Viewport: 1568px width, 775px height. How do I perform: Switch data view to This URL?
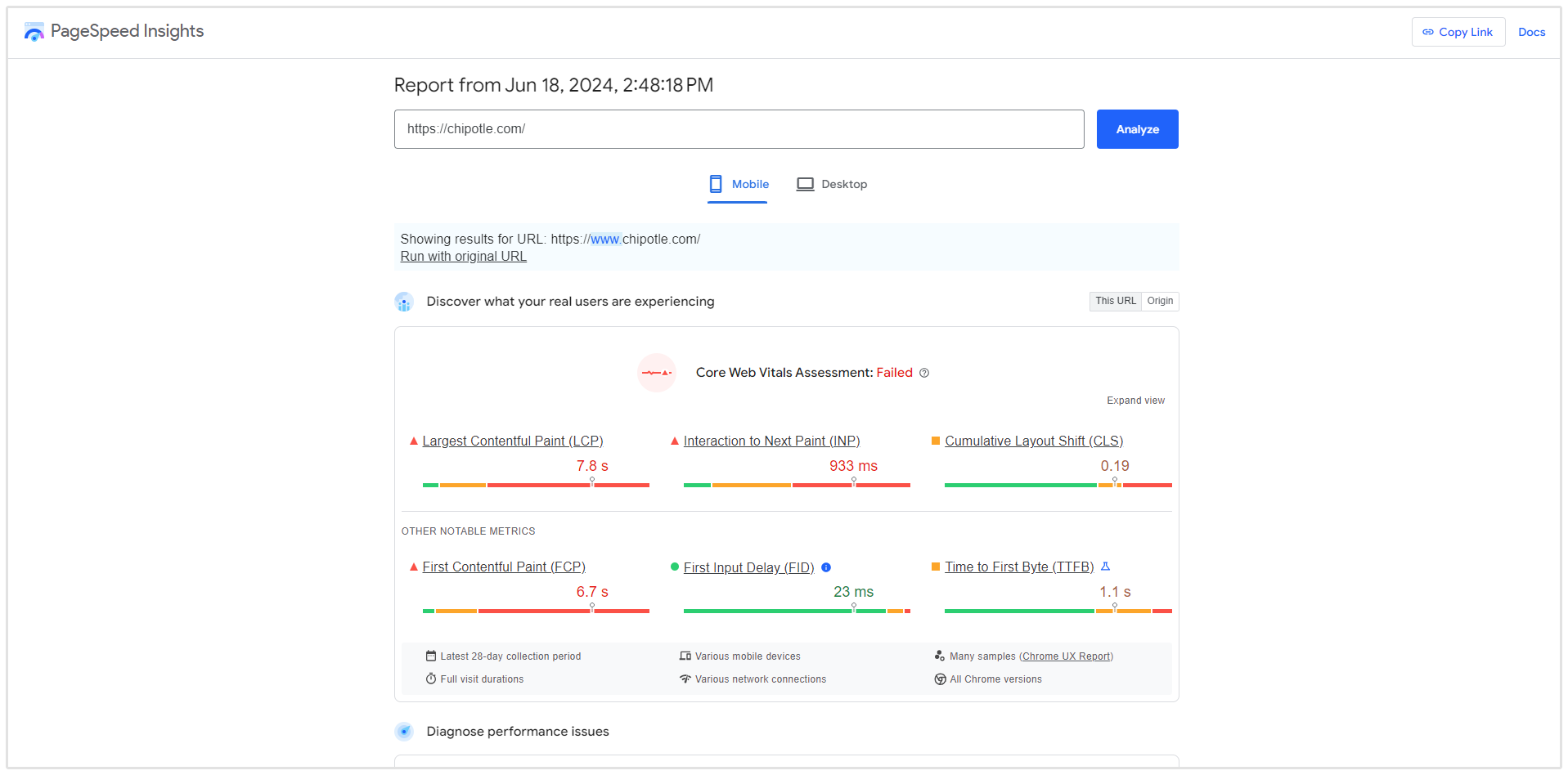tap(1115, 301)
